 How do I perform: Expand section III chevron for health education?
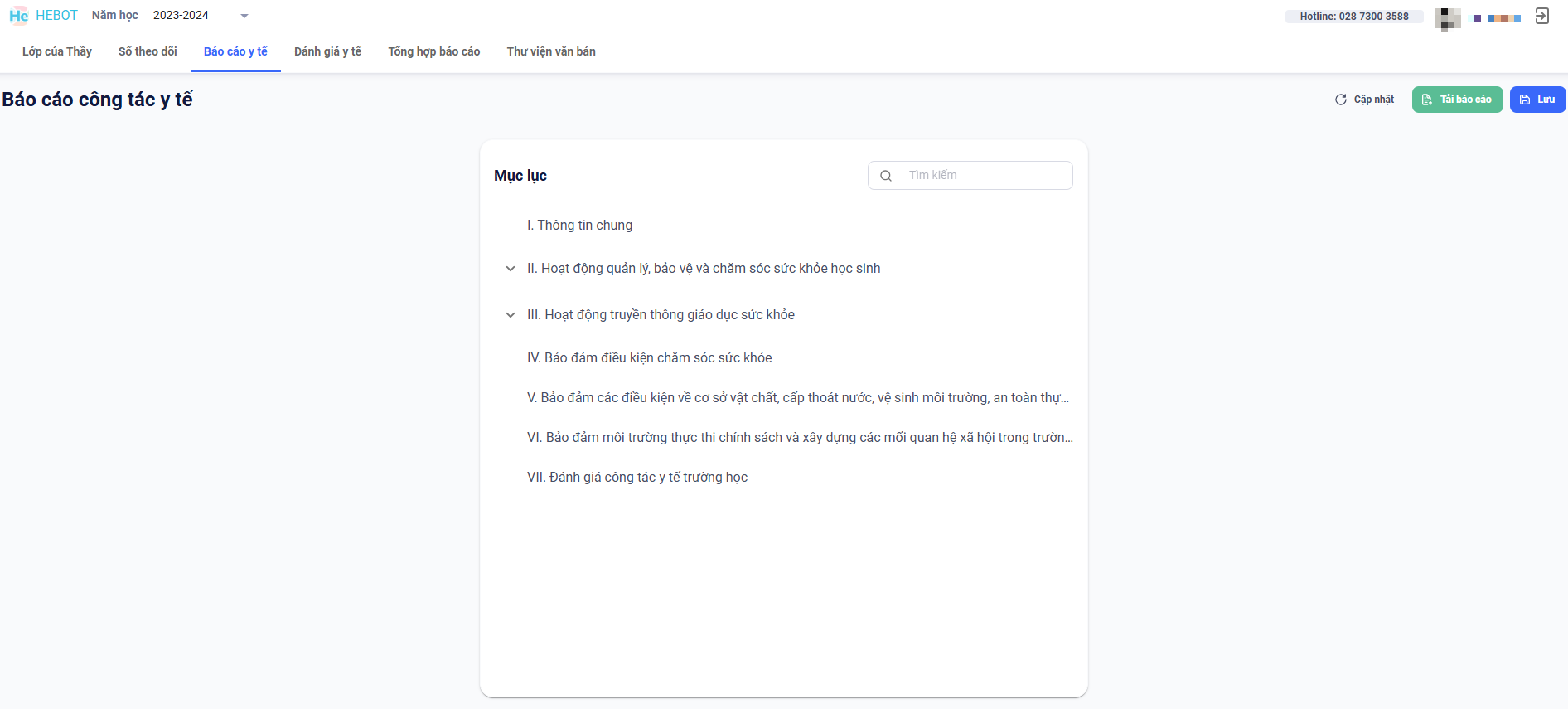[511, 315]
